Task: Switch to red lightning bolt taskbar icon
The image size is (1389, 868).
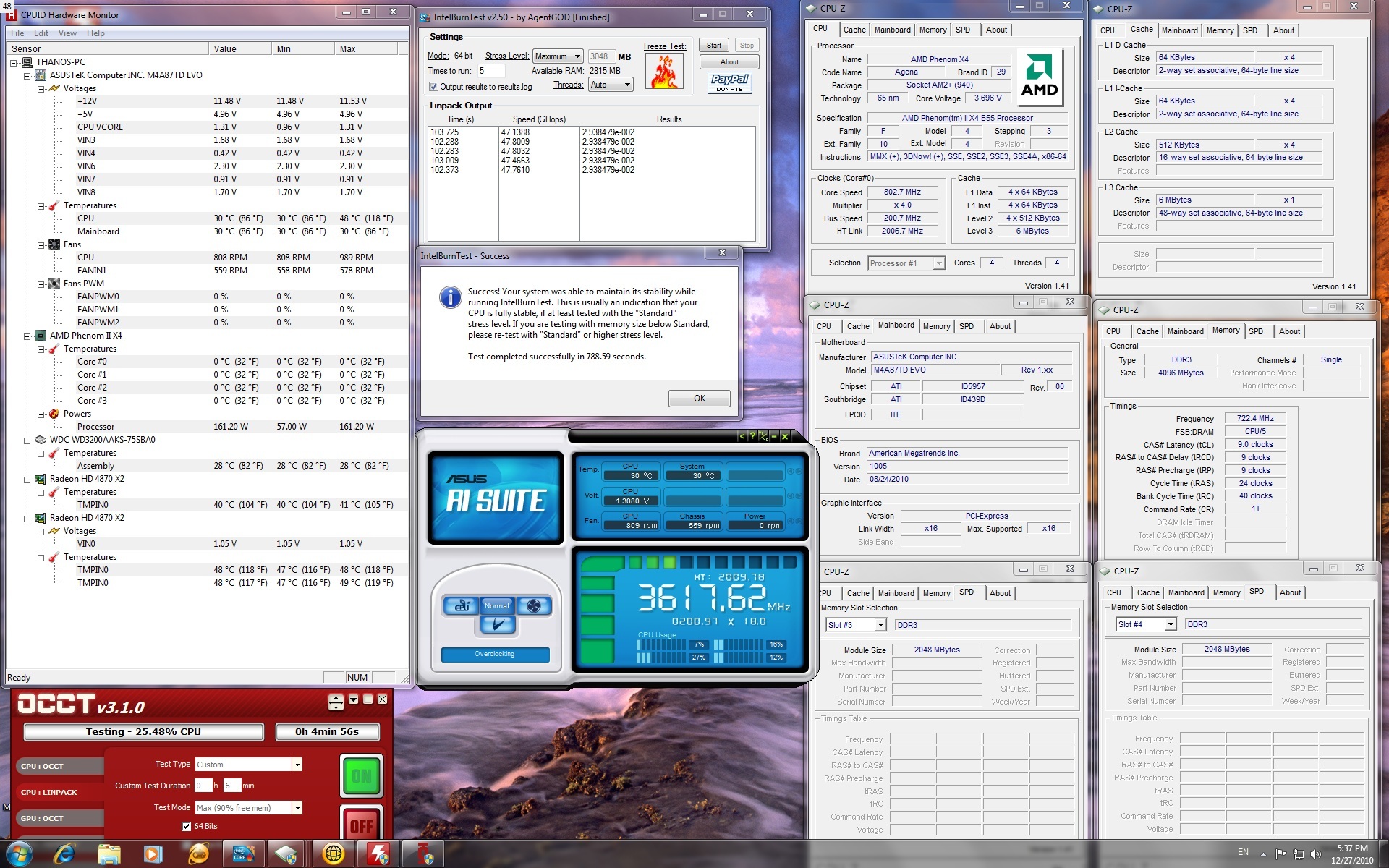Action: click(378, 854)
